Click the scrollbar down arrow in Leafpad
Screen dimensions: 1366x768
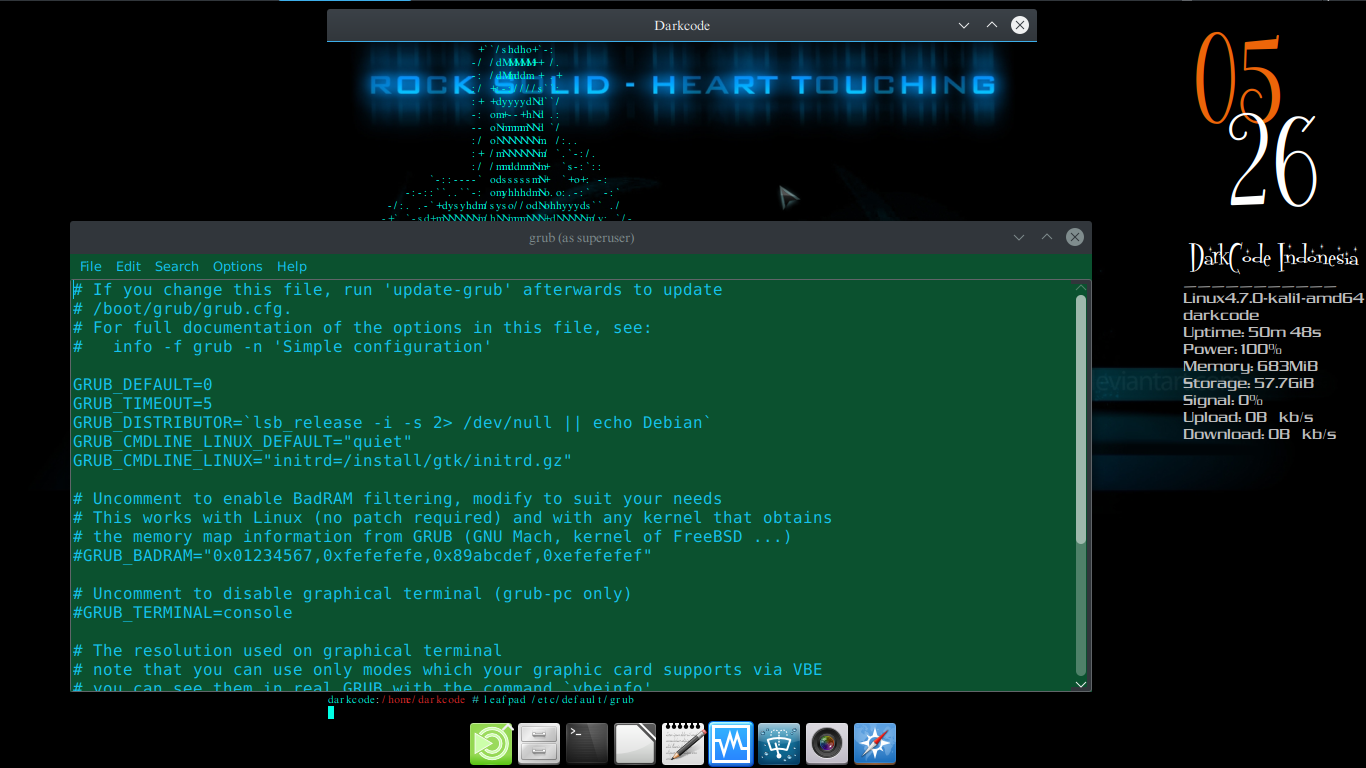pos(1081,684)
